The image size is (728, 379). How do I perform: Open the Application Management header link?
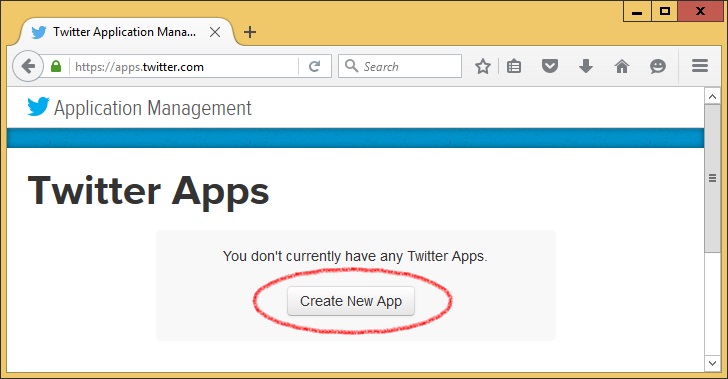pos(153,108)
